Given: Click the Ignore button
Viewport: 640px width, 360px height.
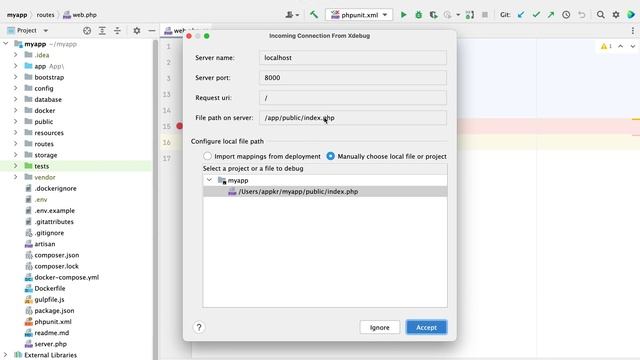Looking at the screenshot, I should pyautogui.click(x=380, y=327).
